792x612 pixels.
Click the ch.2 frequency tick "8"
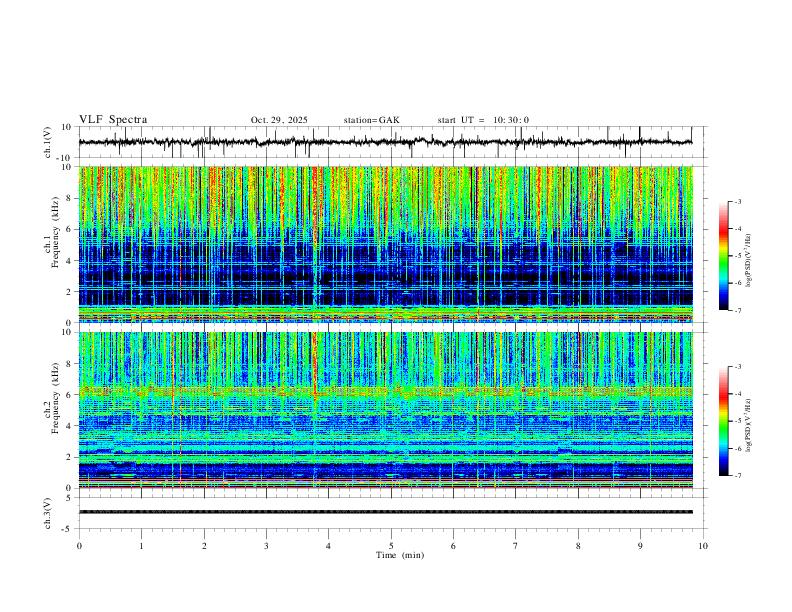coord(69,364)
